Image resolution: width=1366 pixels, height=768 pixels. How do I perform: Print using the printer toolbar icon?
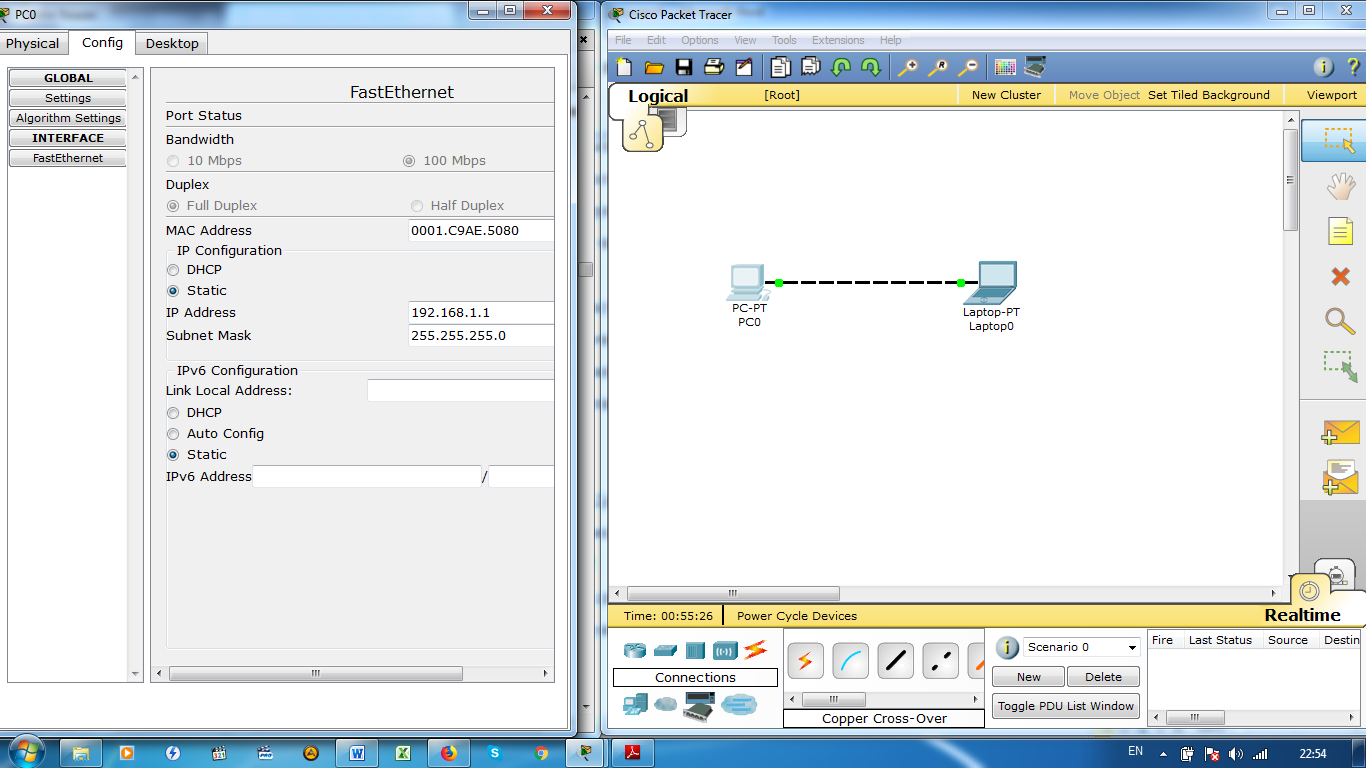[x=714, y=67]
